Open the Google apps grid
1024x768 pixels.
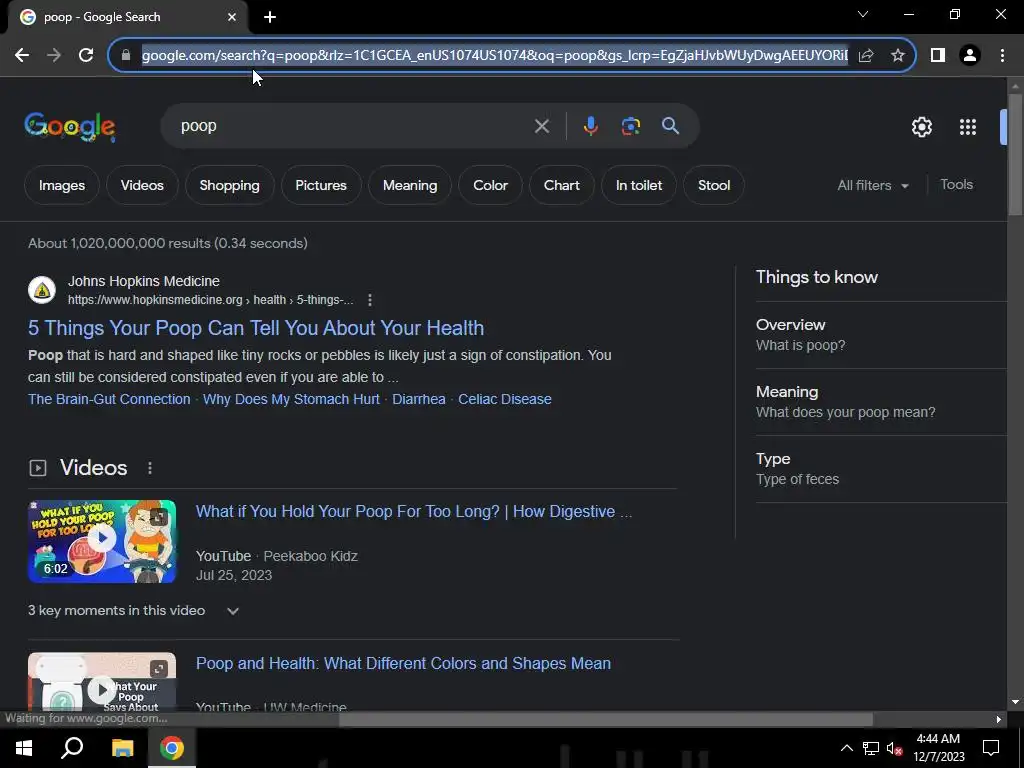968,127
